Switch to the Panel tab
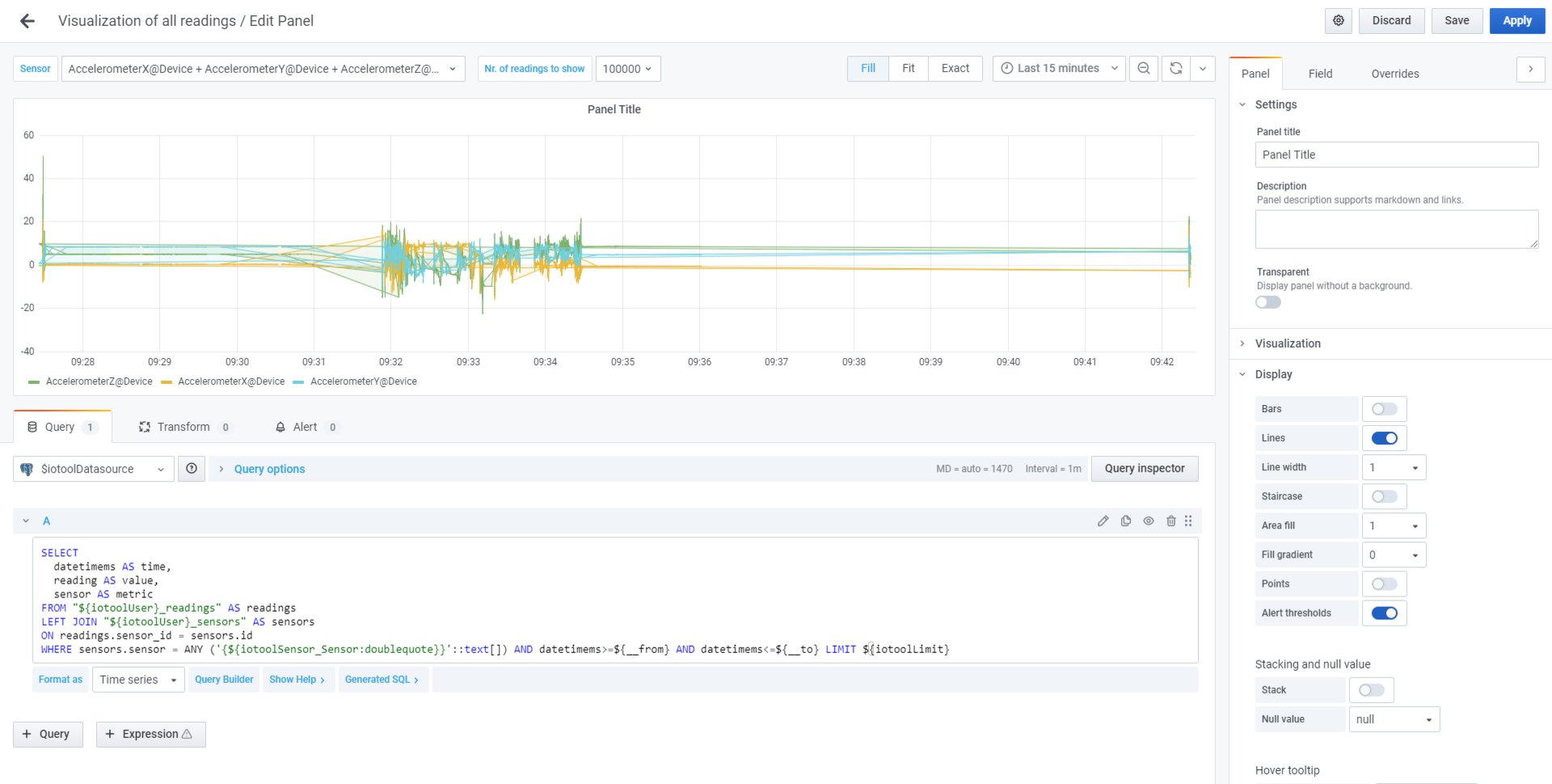 coord(1255,74)
